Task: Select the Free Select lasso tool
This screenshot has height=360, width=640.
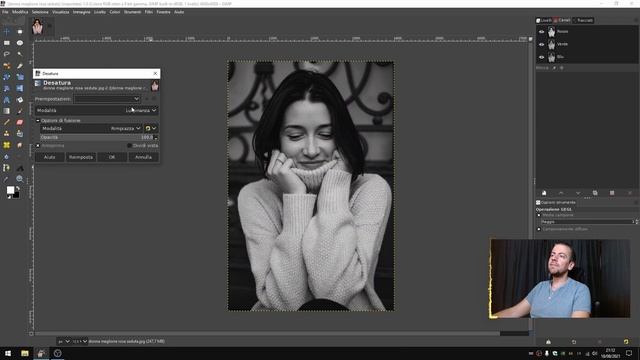Action: pyautogui.click(x=7, y=54)
